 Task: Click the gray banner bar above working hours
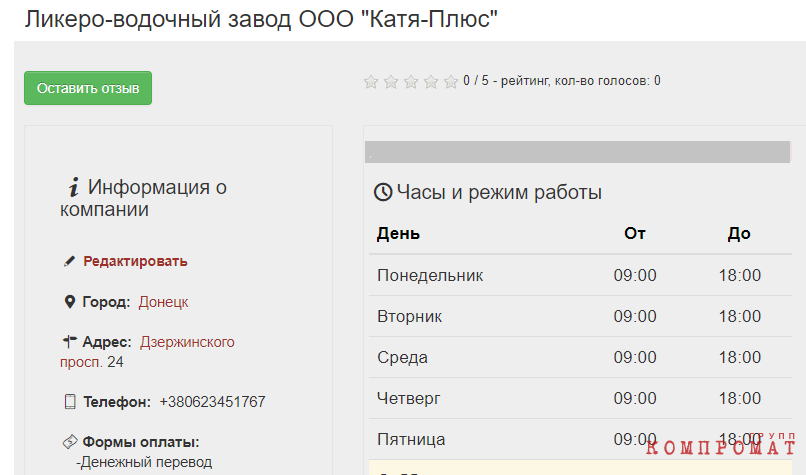[577, 152]
